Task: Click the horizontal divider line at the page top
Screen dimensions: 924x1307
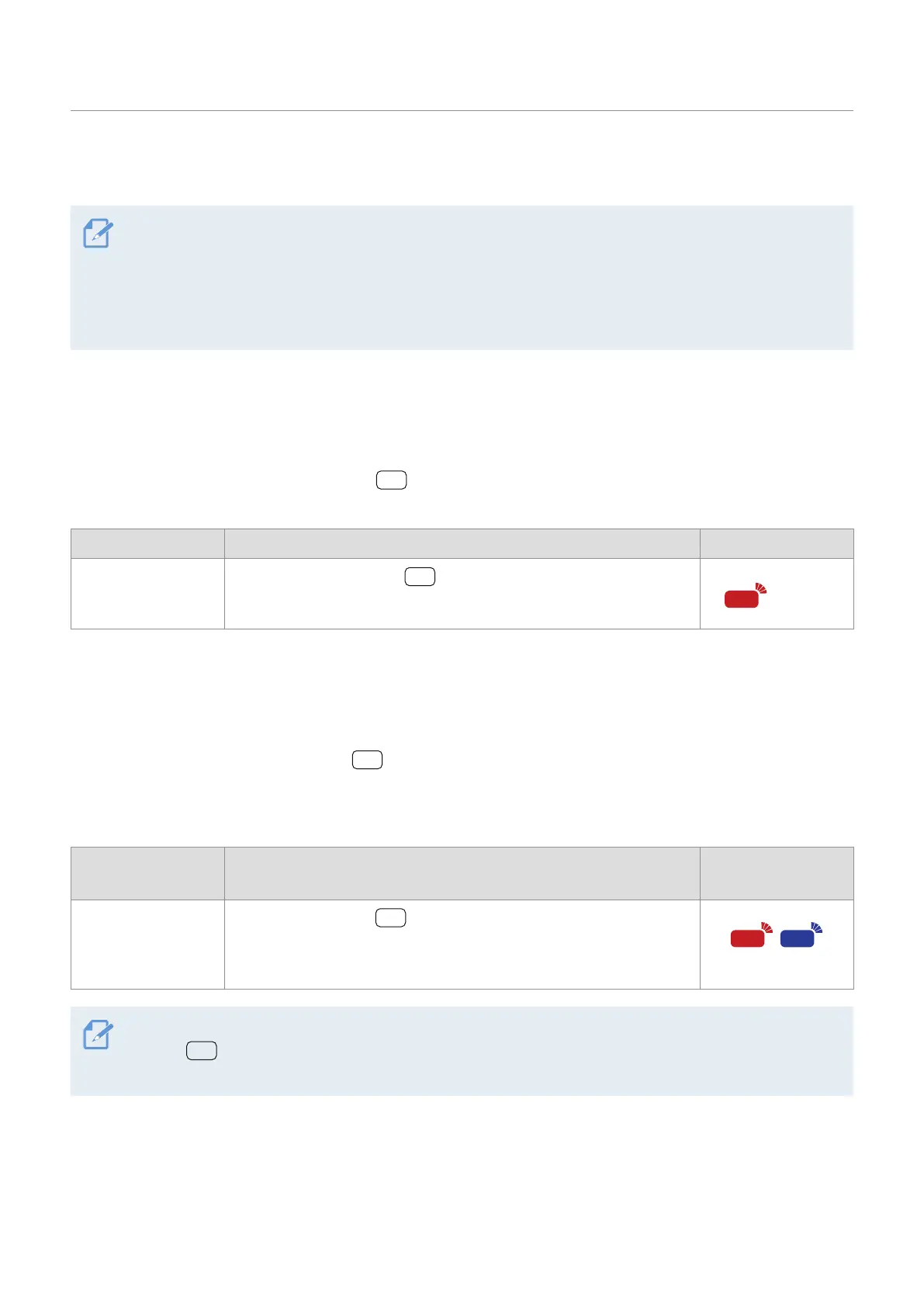Action: (462, 111)
